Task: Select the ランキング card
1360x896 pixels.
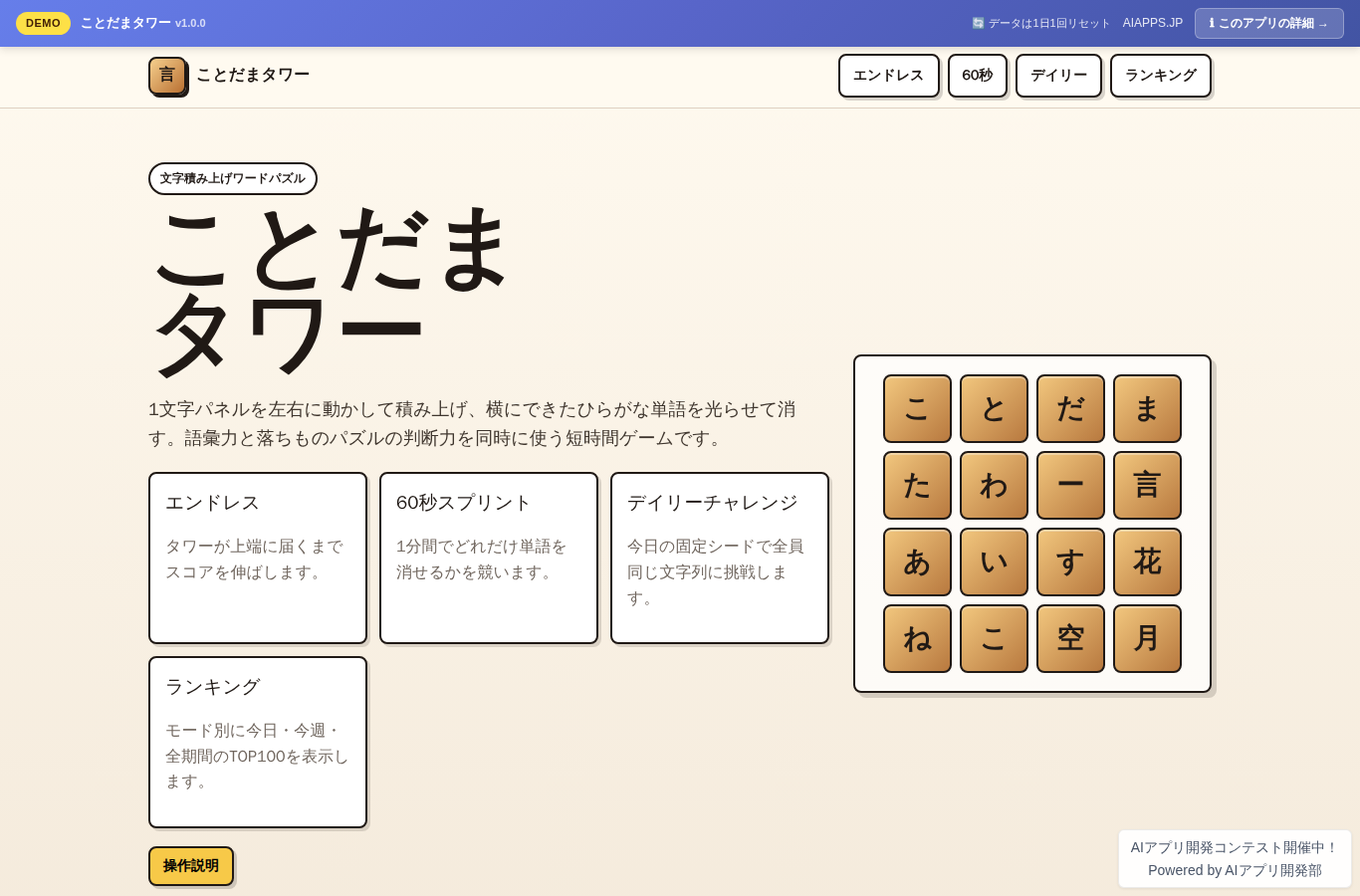Action: tap(258, 742)
